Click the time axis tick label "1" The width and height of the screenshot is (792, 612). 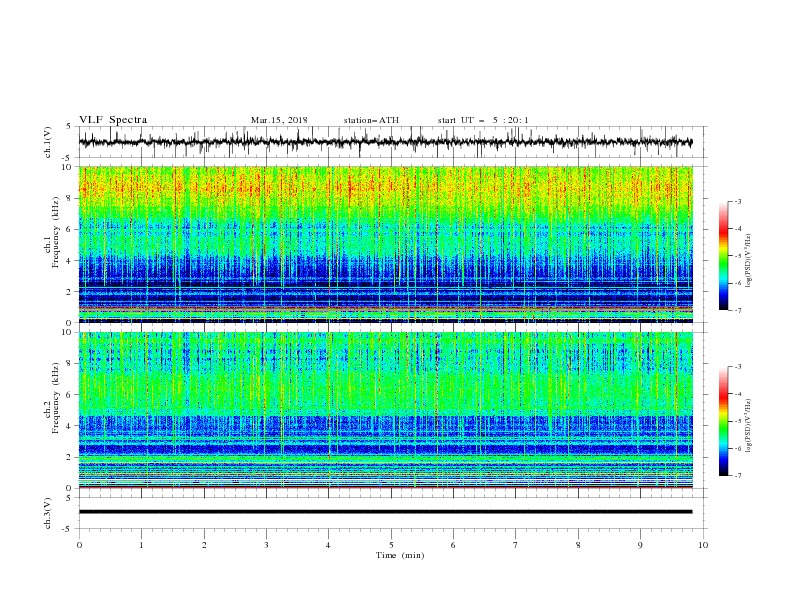[x=141, y=545]
